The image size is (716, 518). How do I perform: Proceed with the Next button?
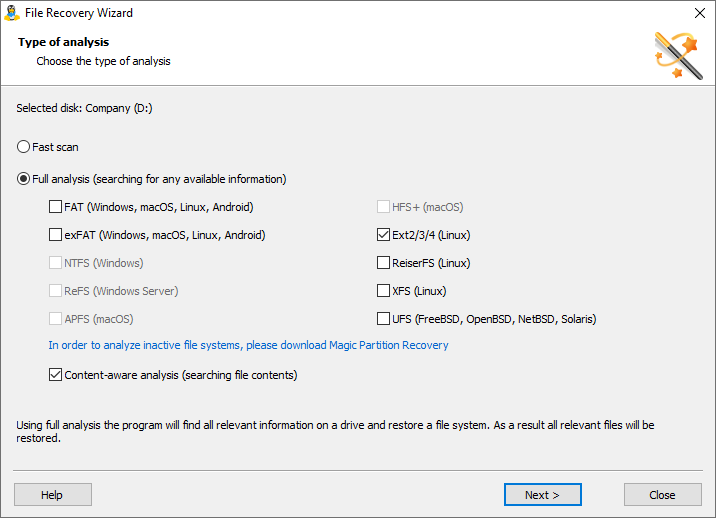pos(542,494)
